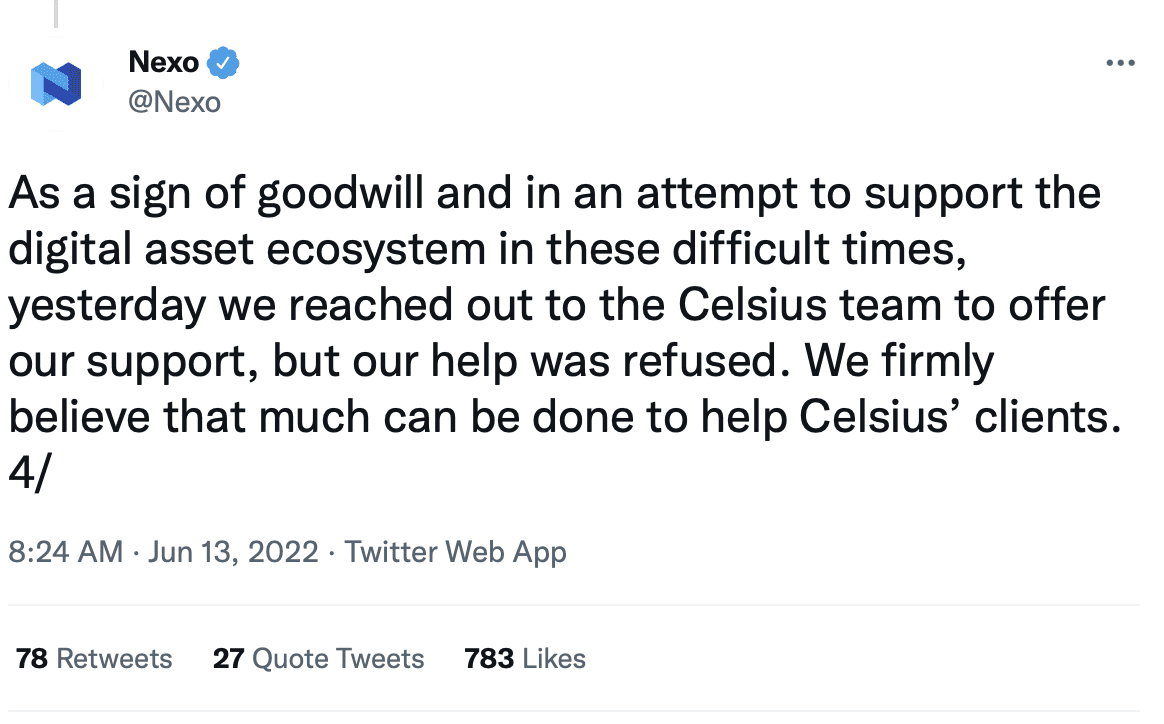Click the Nexo display name
Viewport: 1164px width, 724px height.
point(163,62)
